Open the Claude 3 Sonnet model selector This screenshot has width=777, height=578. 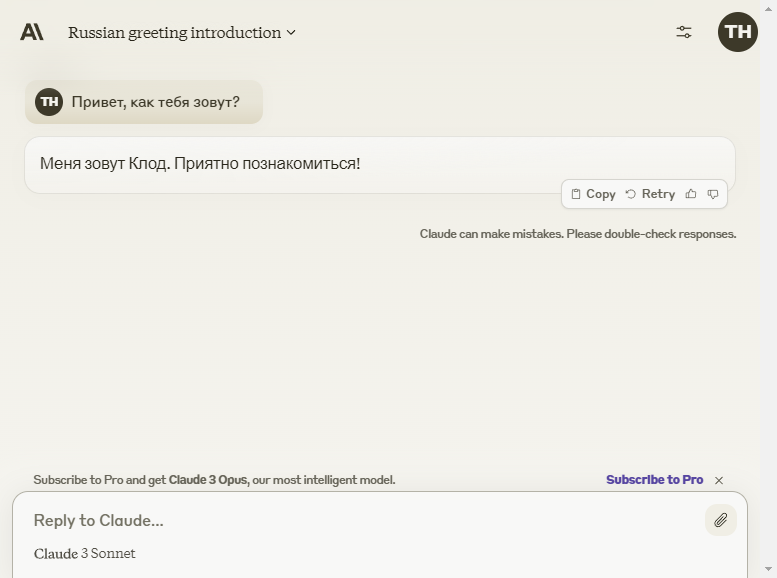tap(84, 553)
